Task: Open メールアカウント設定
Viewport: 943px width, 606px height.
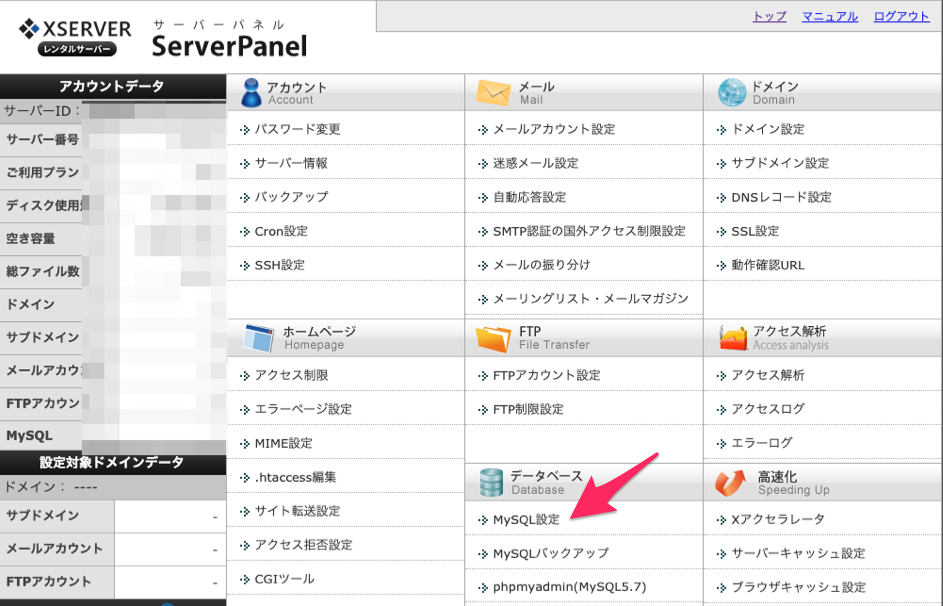Action: (554, 129)
